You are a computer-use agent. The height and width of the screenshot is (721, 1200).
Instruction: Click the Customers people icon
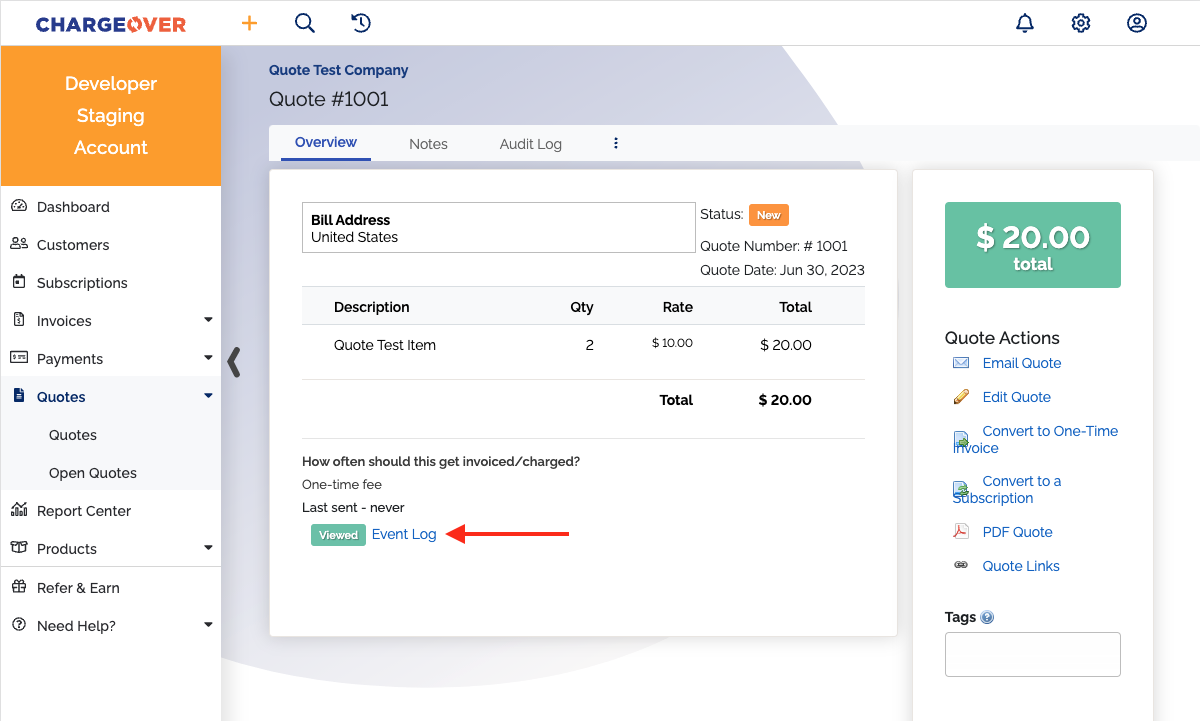pos(19,244)
